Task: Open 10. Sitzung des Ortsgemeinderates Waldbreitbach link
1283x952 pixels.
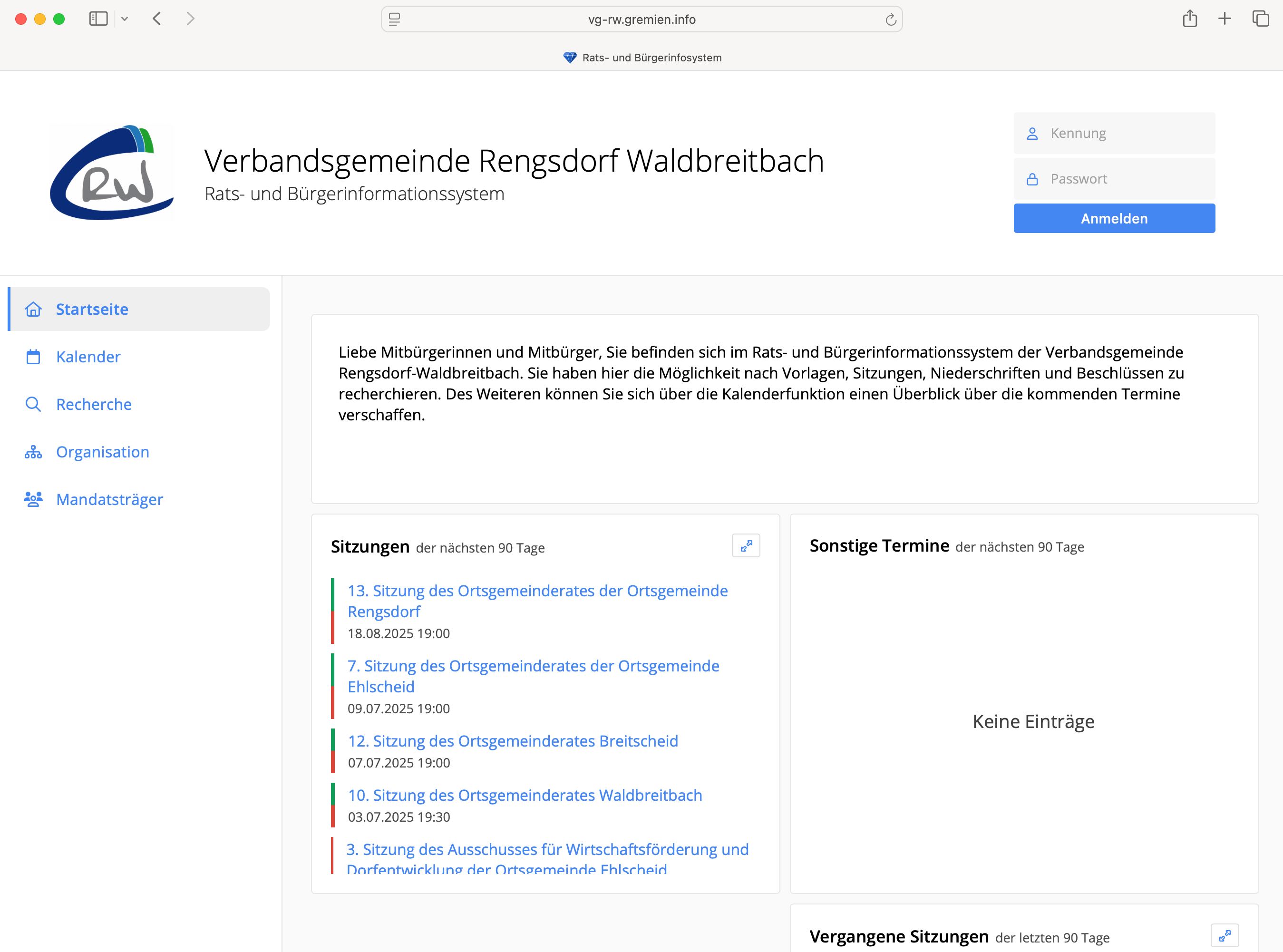Action: (x=525, y=795)
